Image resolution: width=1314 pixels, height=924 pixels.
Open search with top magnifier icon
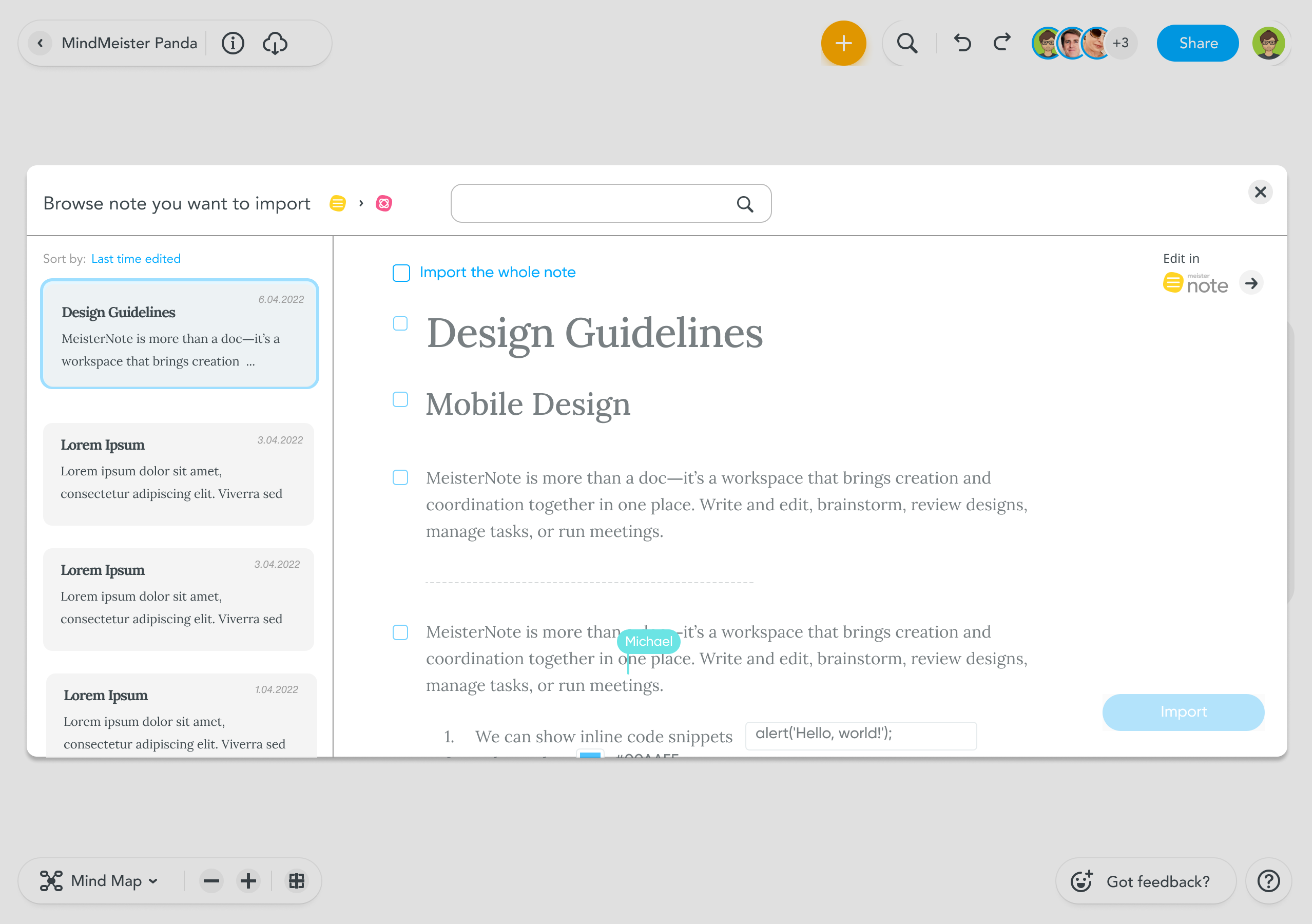click(906, 44)
